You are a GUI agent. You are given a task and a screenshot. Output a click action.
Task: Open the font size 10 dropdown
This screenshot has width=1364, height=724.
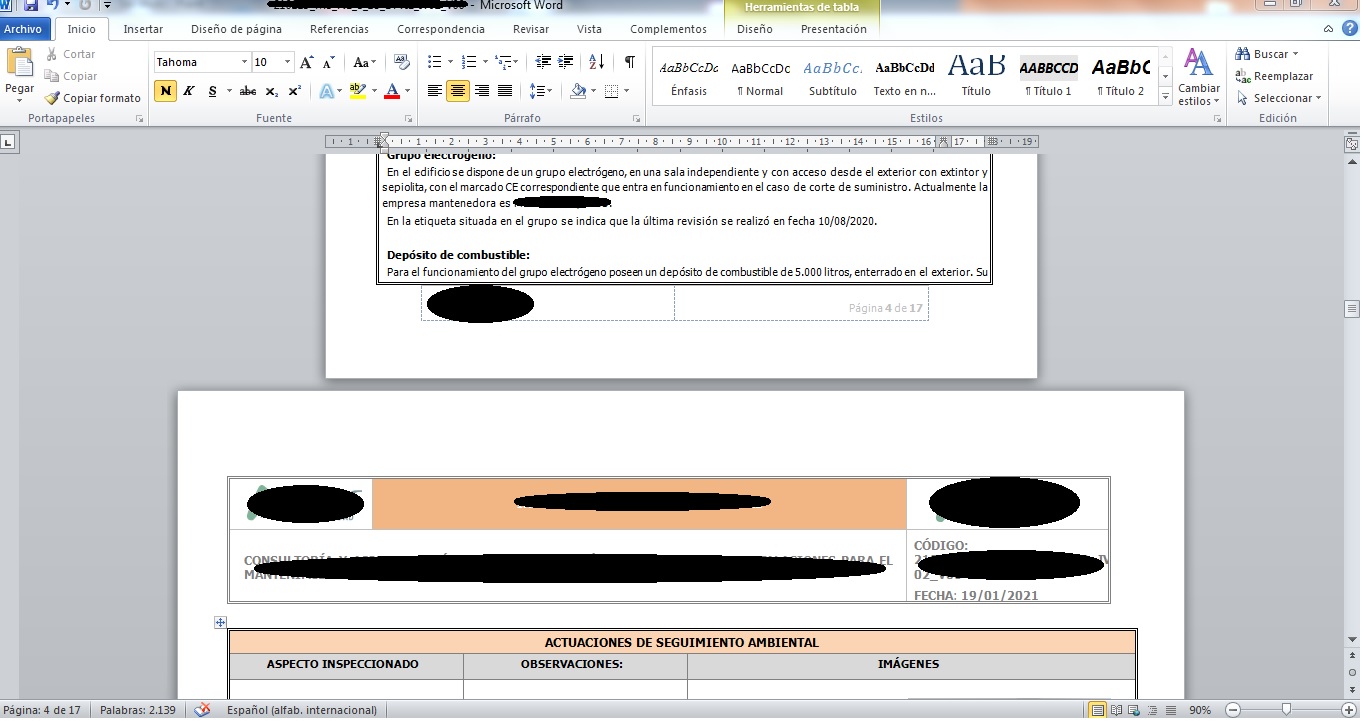[288, 62]
